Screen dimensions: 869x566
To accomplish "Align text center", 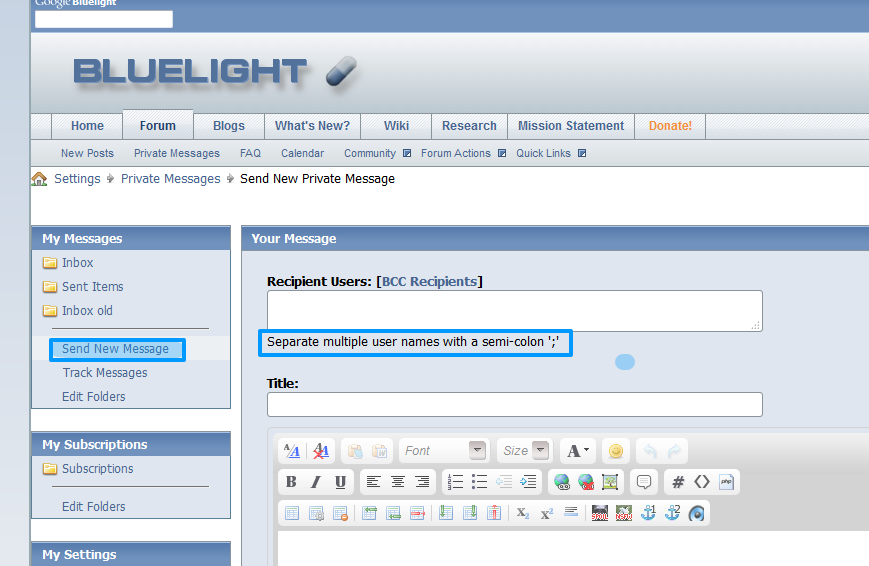I will [398, 482].
